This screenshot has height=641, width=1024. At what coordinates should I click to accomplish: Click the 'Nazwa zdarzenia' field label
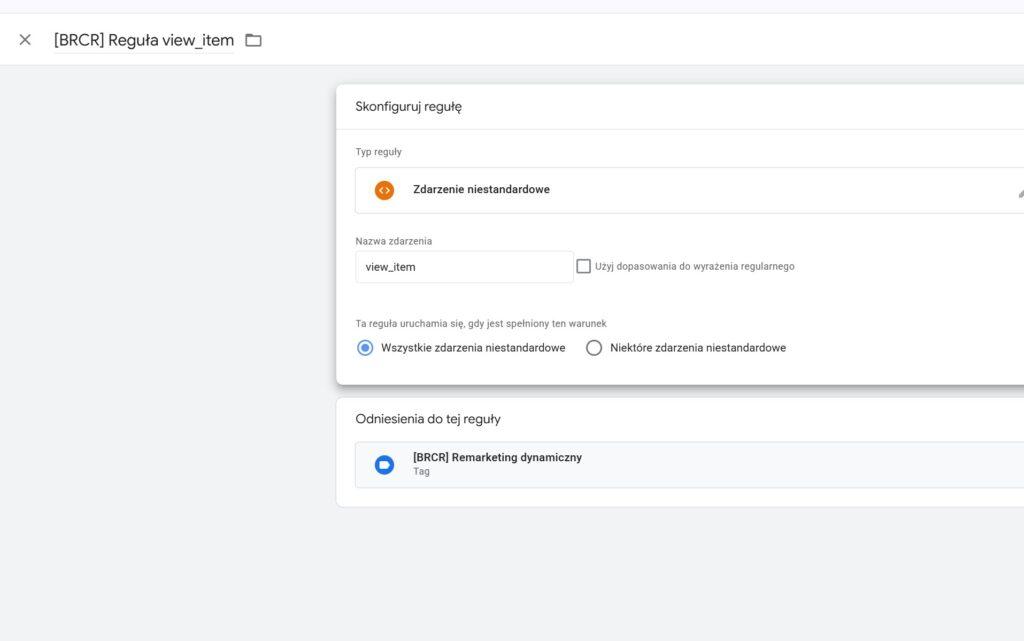tap(394, 241)
